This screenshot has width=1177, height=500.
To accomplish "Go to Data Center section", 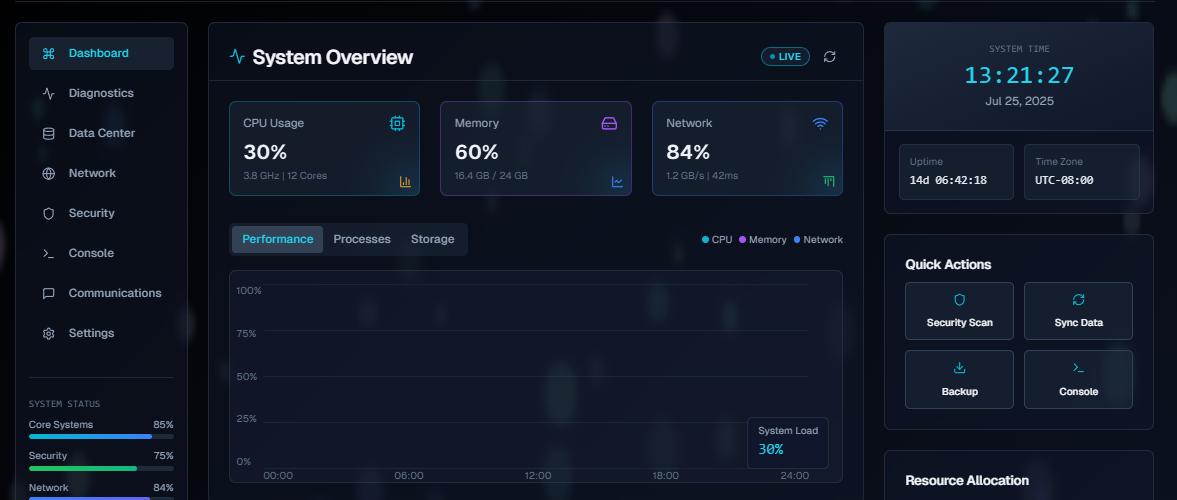I will point(101,134).
